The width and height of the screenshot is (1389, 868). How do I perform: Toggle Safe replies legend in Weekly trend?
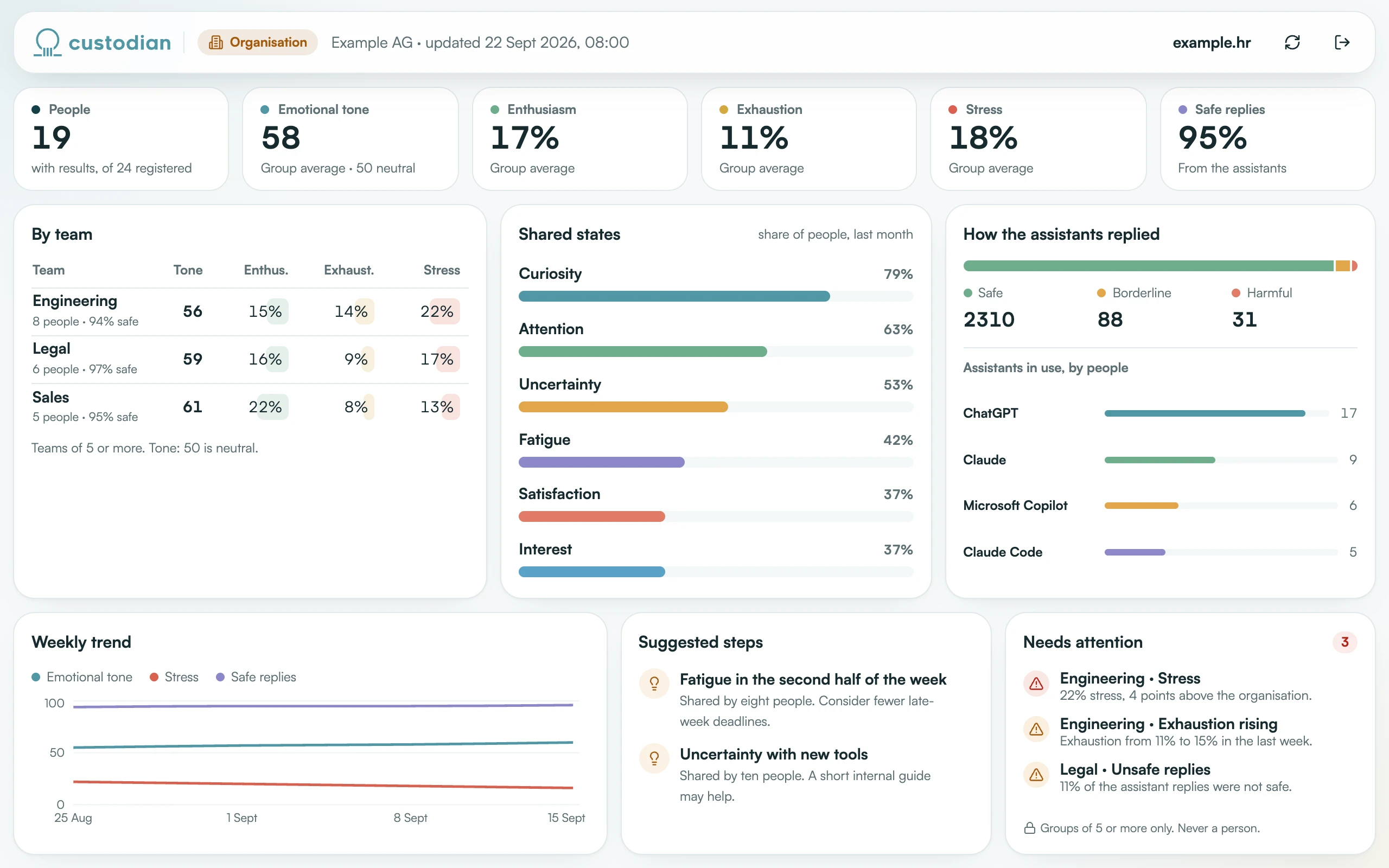coord(256,677)
